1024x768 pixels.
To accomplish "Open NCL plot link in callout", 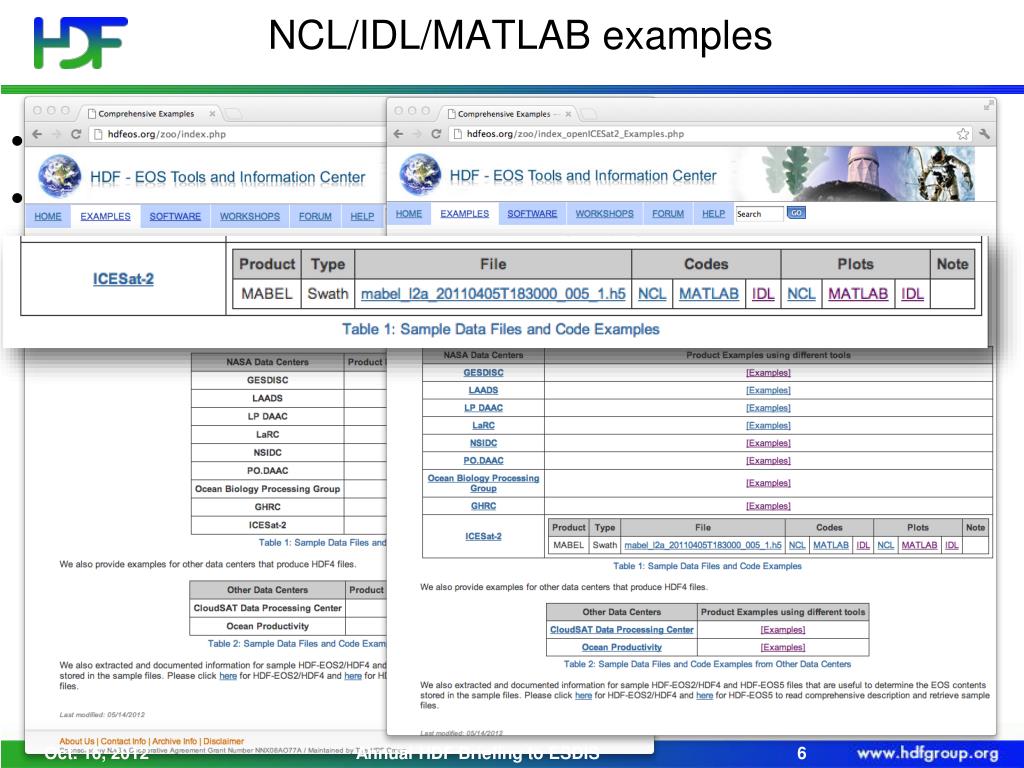I will [x=801, y=294].
